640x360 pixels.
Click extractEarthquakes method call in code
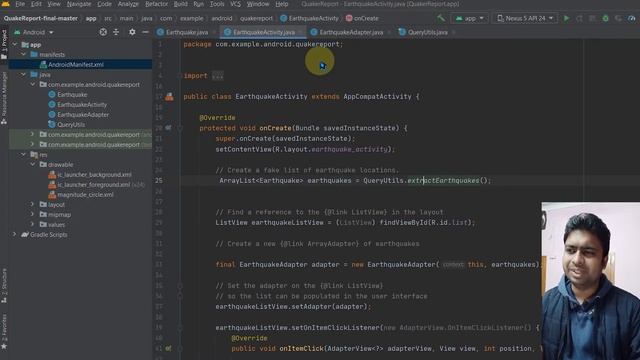443,180
